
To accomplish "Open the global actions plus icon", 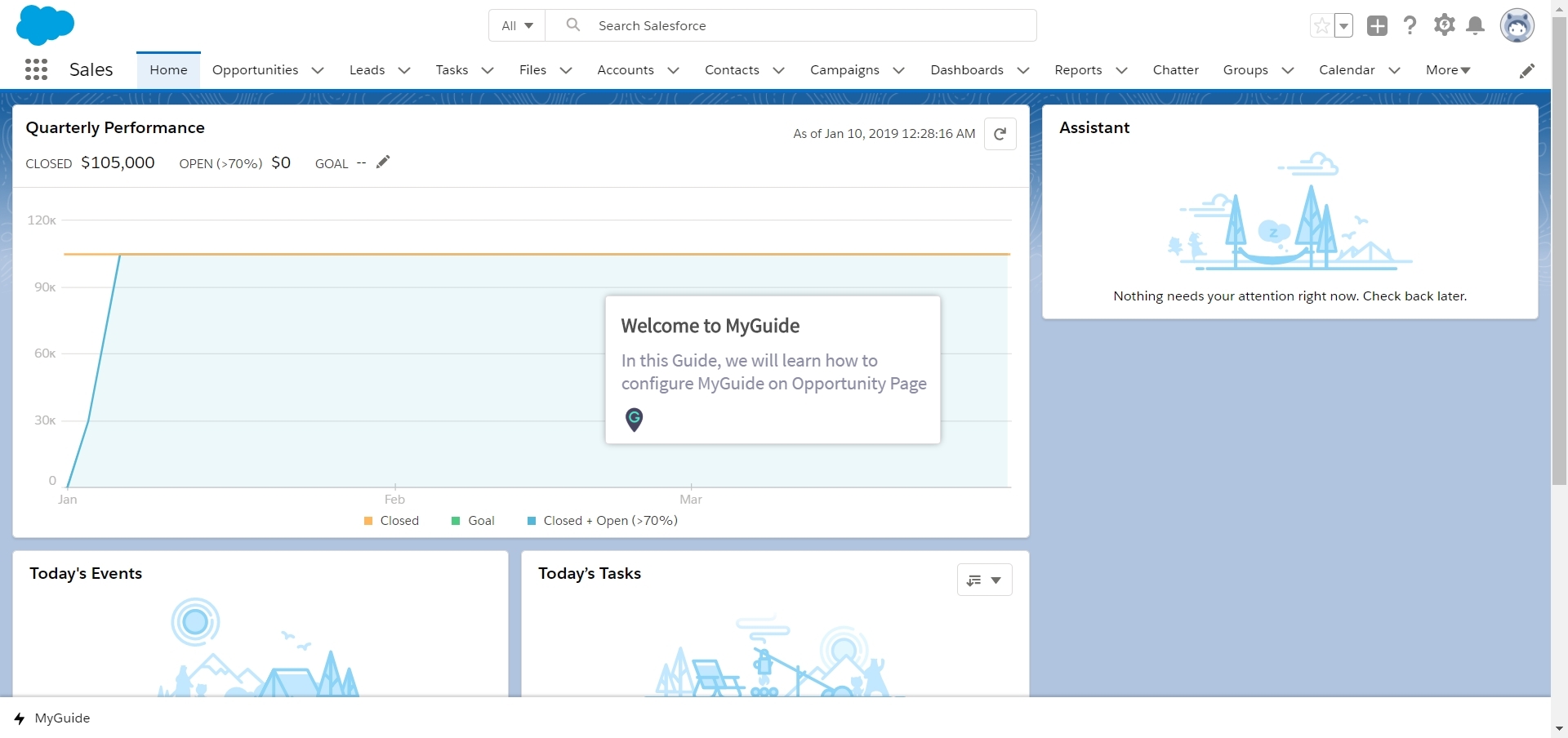I will 1377,26.
